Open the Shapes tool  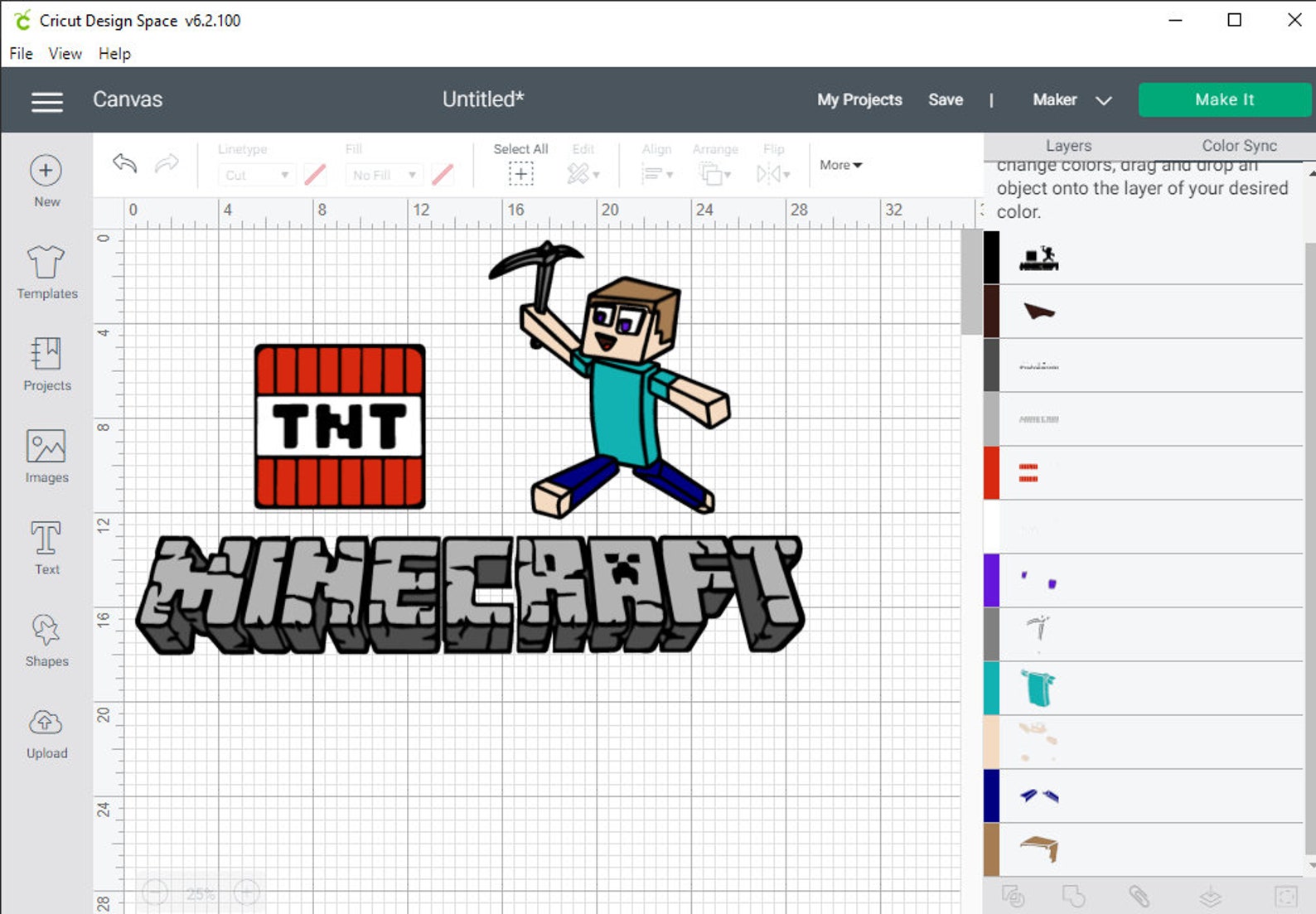click(46, 630)
